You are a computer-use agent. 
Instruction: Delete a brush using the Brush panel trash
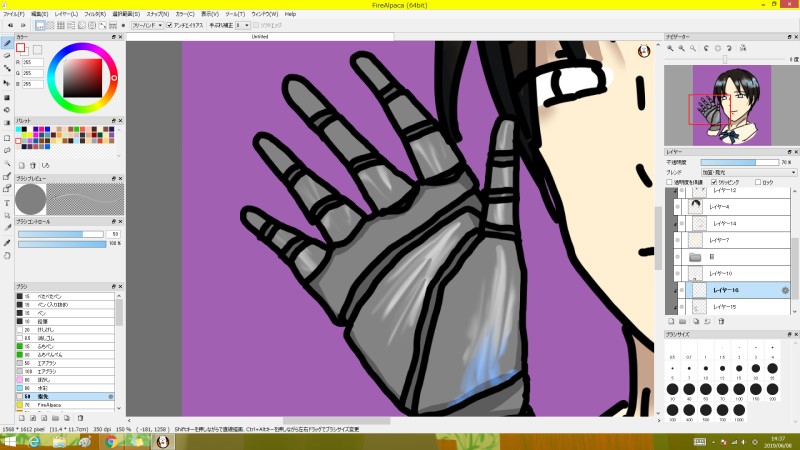(80, 418)
